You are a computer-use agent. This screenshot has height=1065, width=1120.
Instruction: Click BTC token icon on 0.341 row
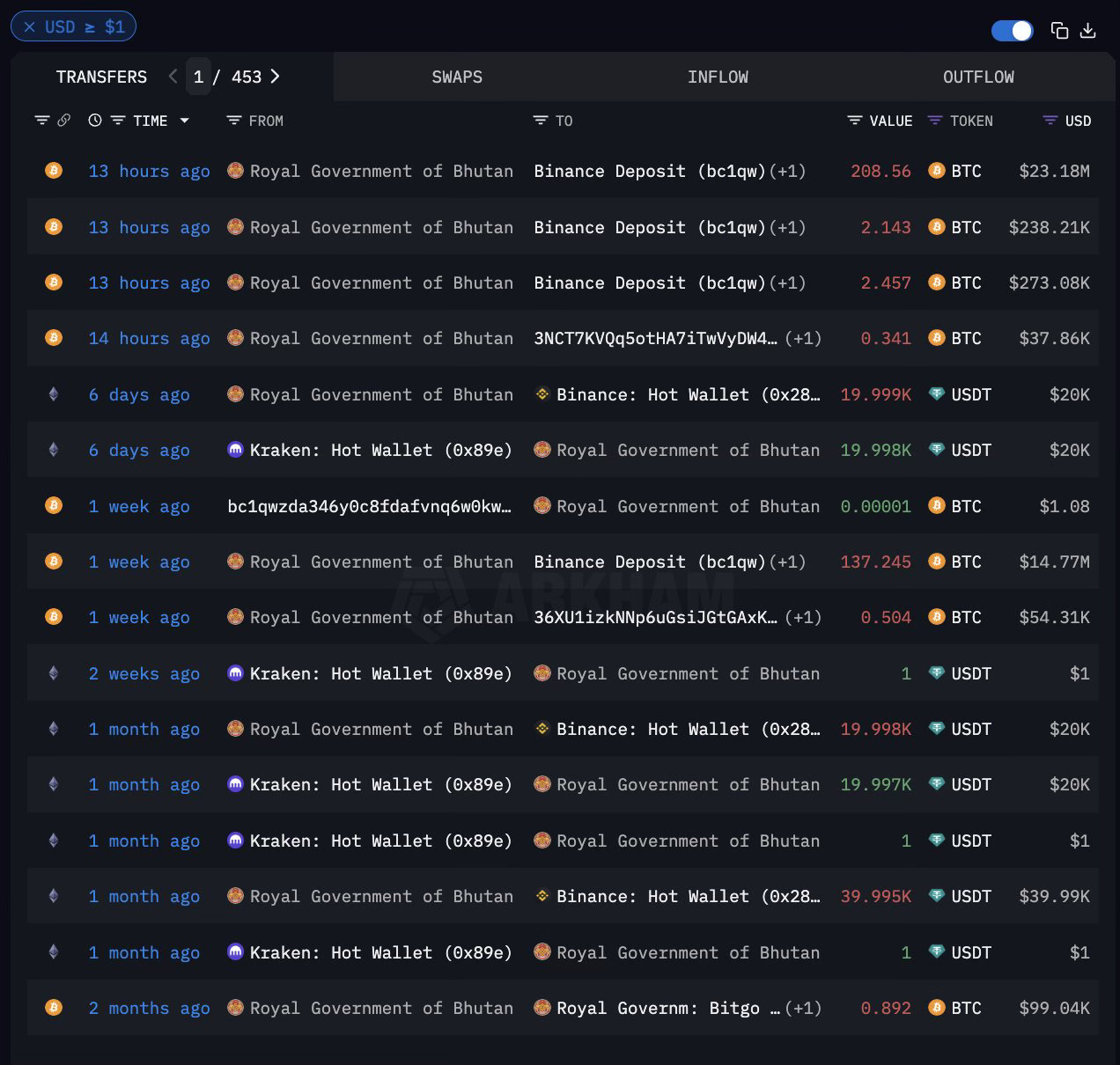(937, 338)
